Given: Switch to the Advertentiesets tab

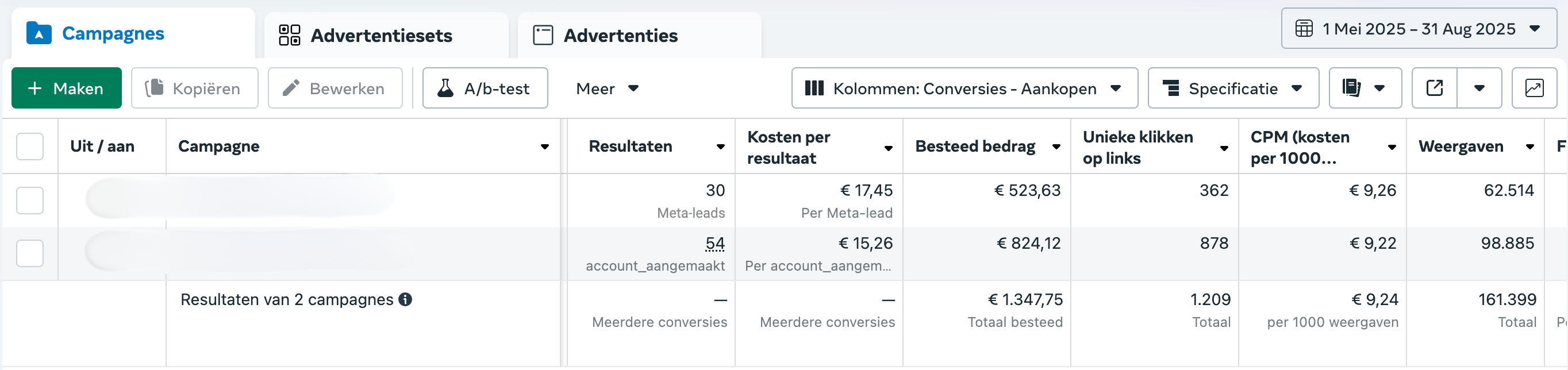Looking at the screenshot, I should [x=386, y=35].
